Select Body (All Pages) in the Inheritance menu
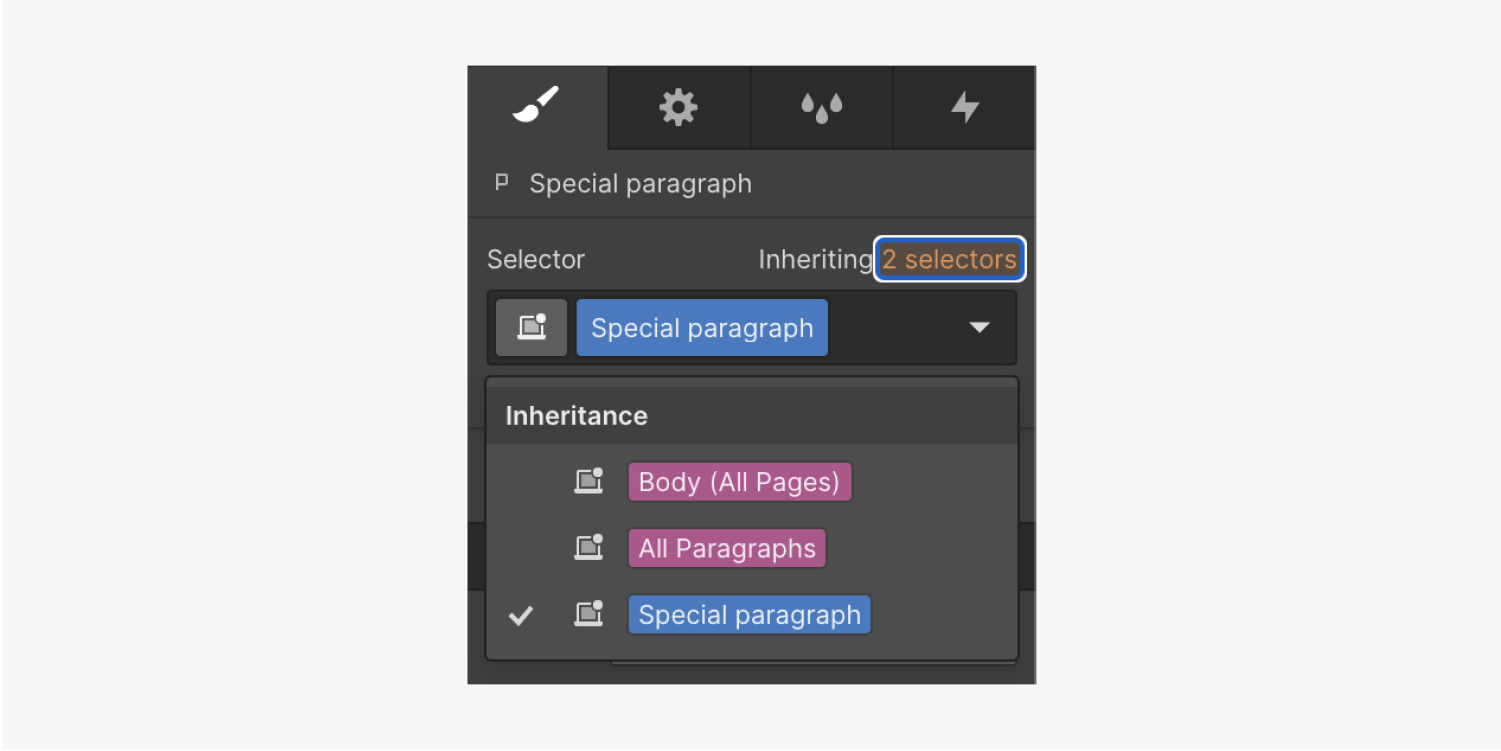This screenshot has height=751, width=1501. point(739,482)
